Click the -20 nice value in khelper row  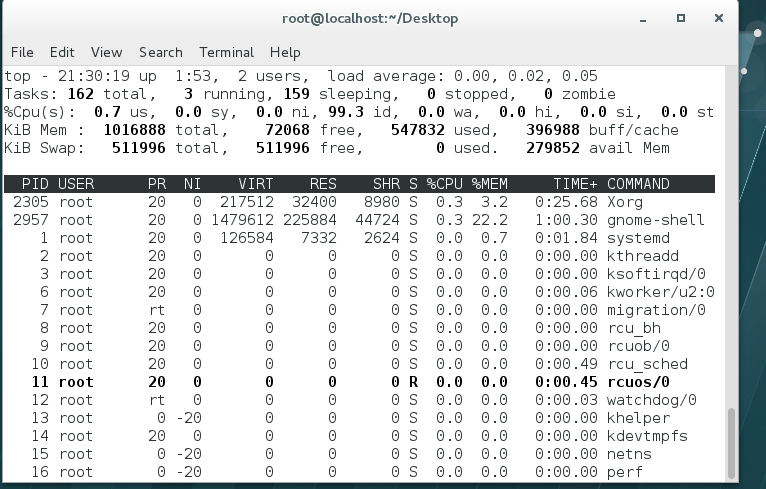tap(188, 418)
